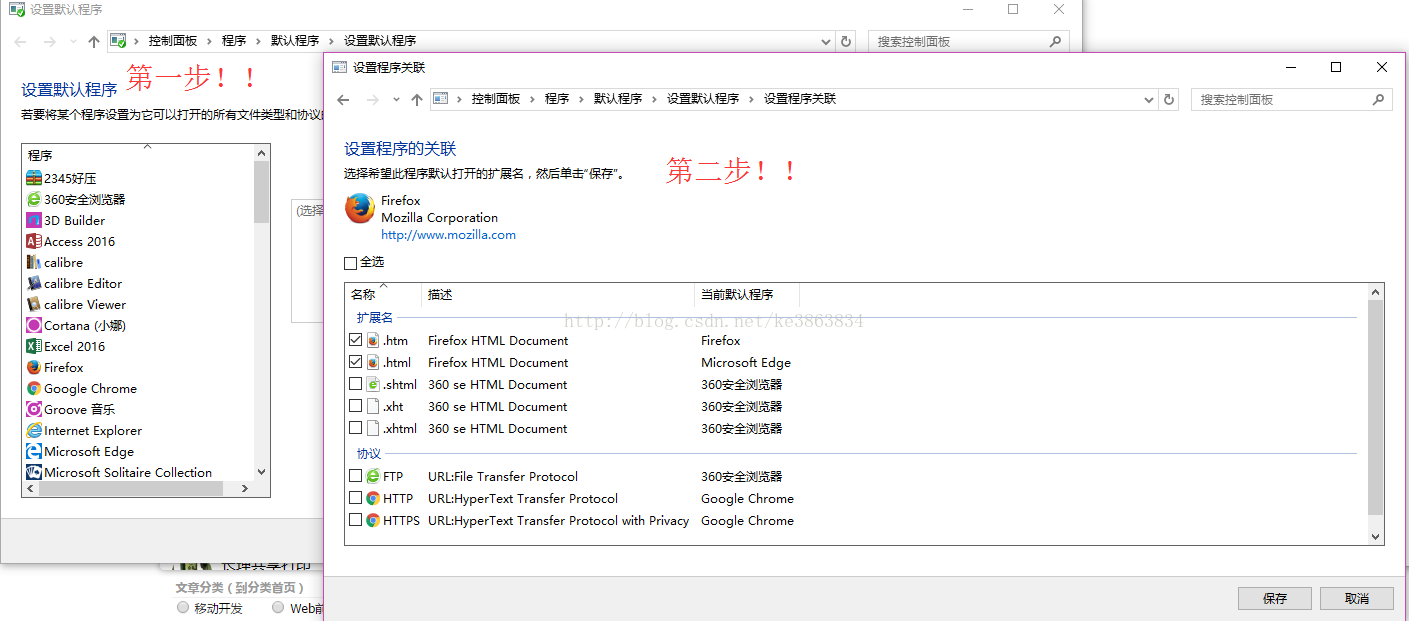Go back in 设置程序关联 window
Viewport: 1409px width, 621px height.
(x=344, y=99)
